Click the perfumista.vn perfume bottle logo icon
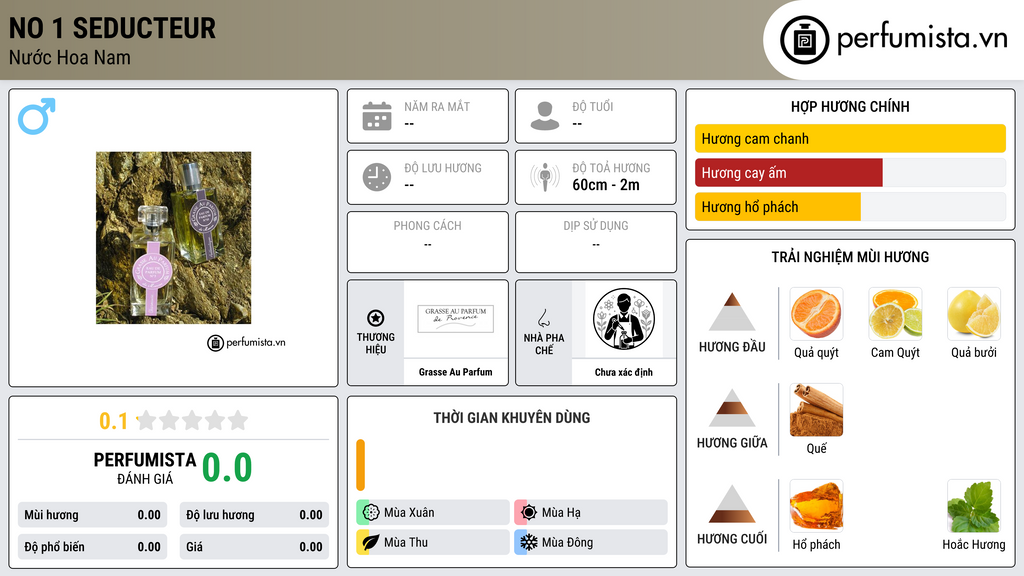 point(805,40)
